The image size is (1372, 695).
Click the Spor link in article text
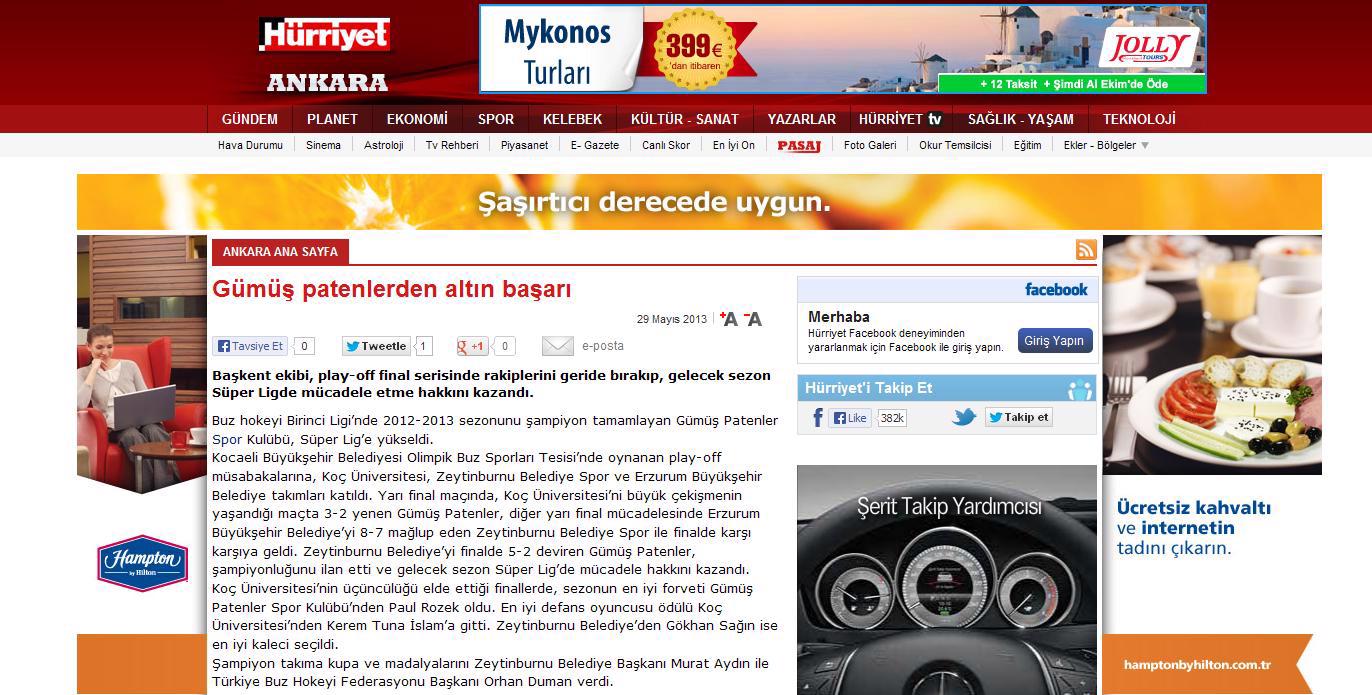coord(226,438)
